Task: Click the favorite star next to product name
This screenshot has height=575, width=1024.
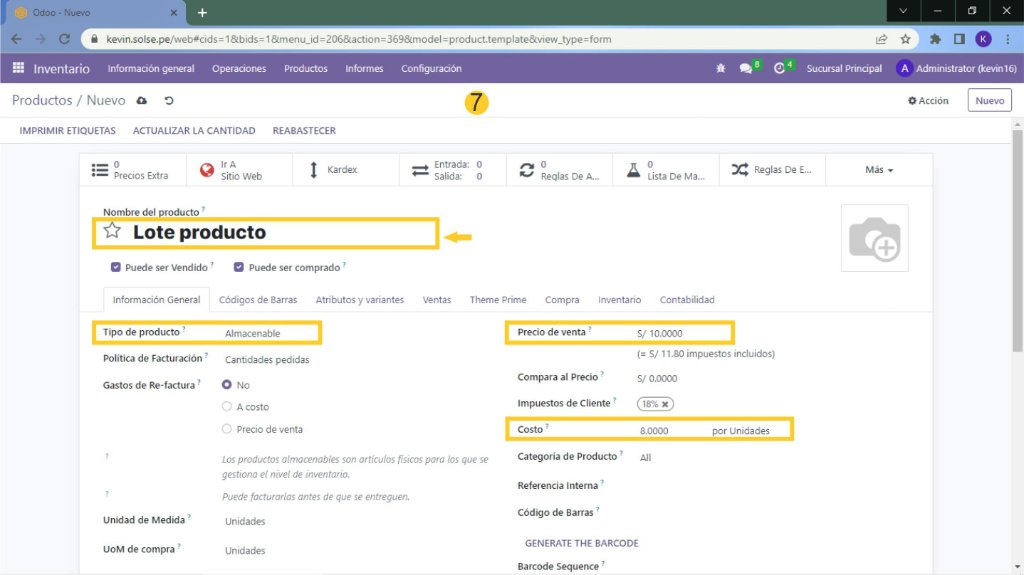Action: [x=112, y=231]
